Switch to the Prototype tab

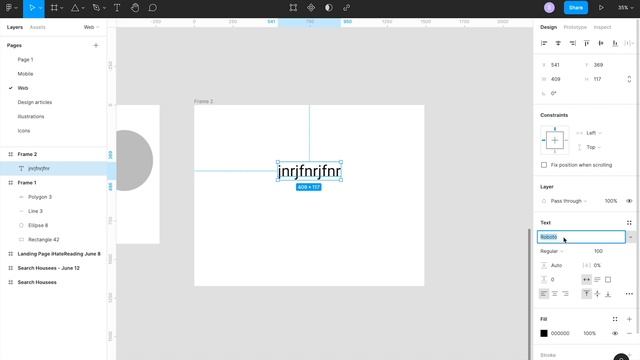tap(575, 27)
